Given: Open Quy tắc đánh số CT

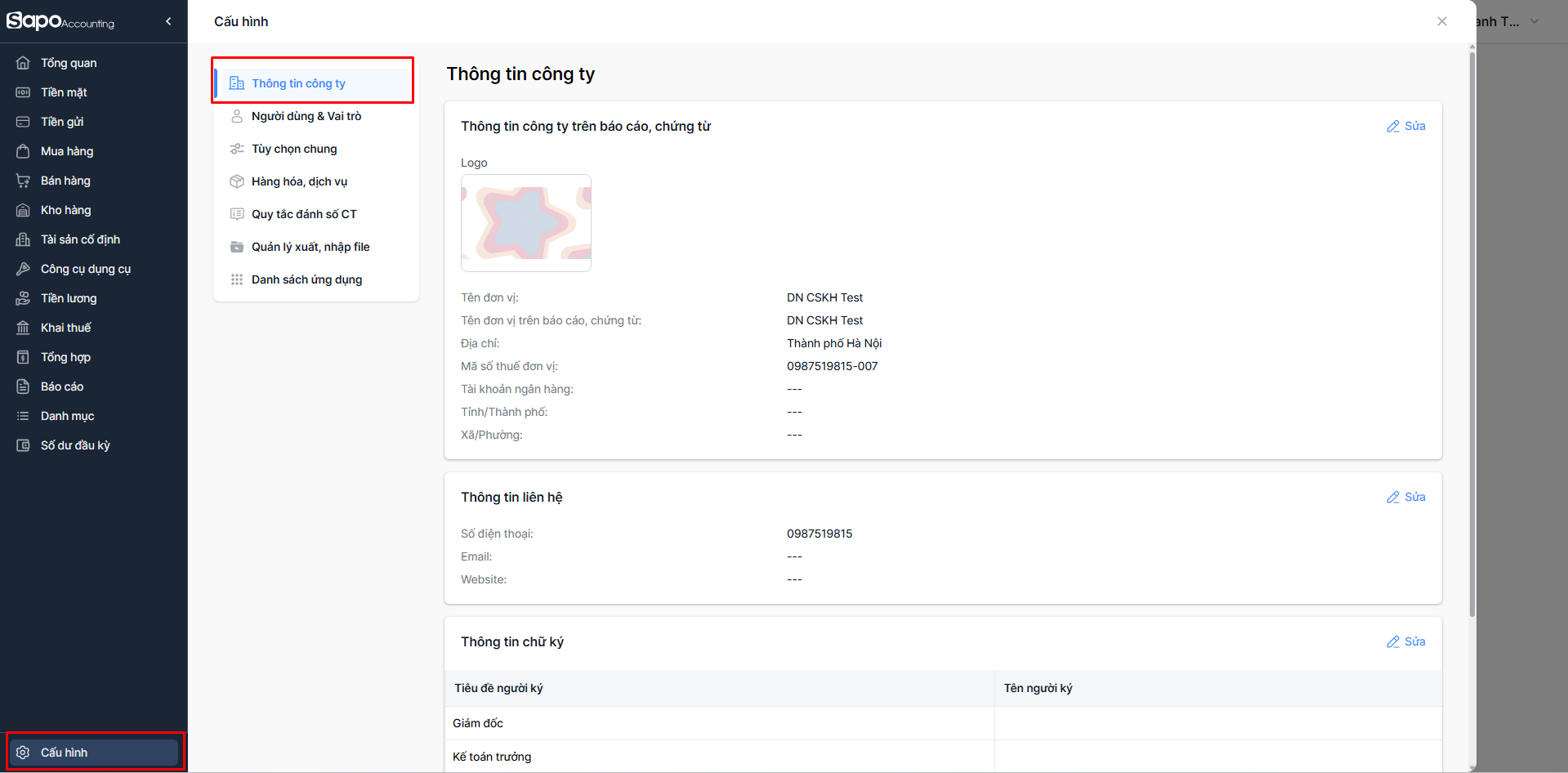Looking at the screenshot, I should 304,214.
